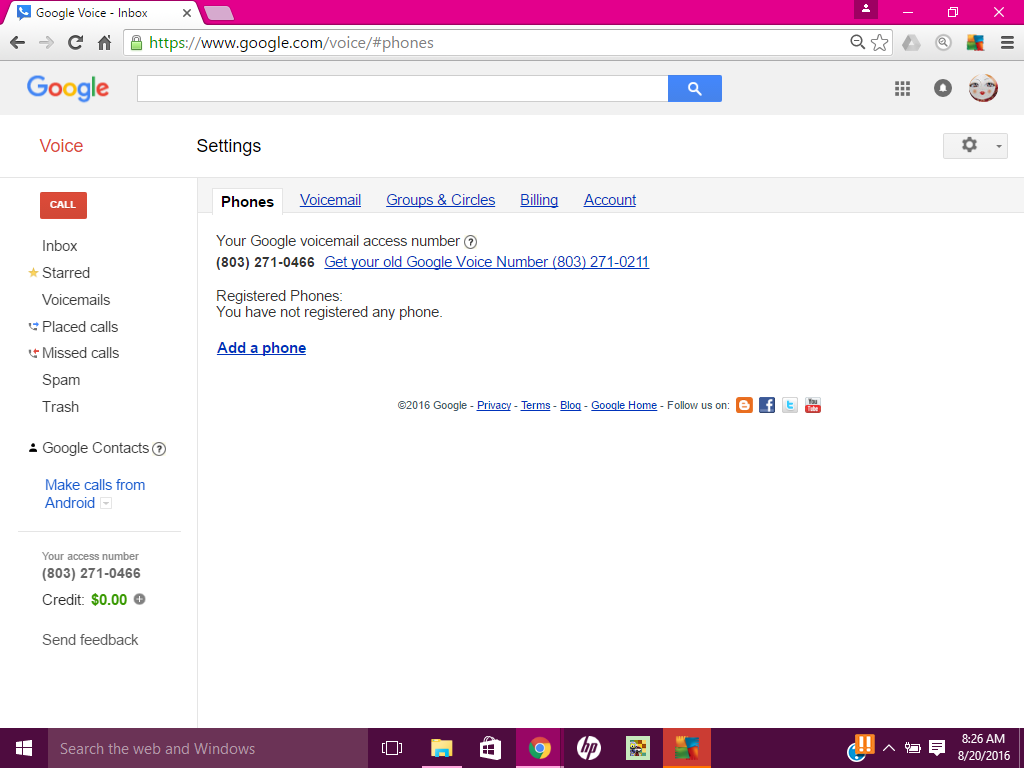Click the $0.00 credit amount
The image size is (1024, 768).
[x=109, y=600]
